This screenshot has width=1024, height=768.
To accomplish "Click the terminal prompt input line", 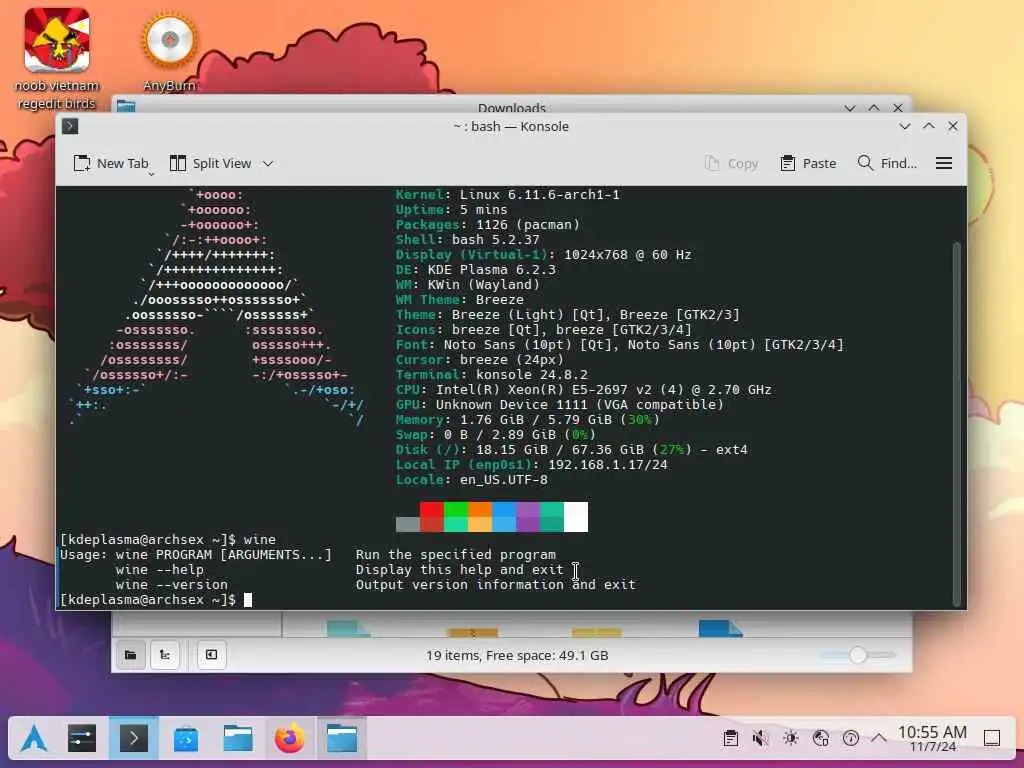I will click(505, 600).
